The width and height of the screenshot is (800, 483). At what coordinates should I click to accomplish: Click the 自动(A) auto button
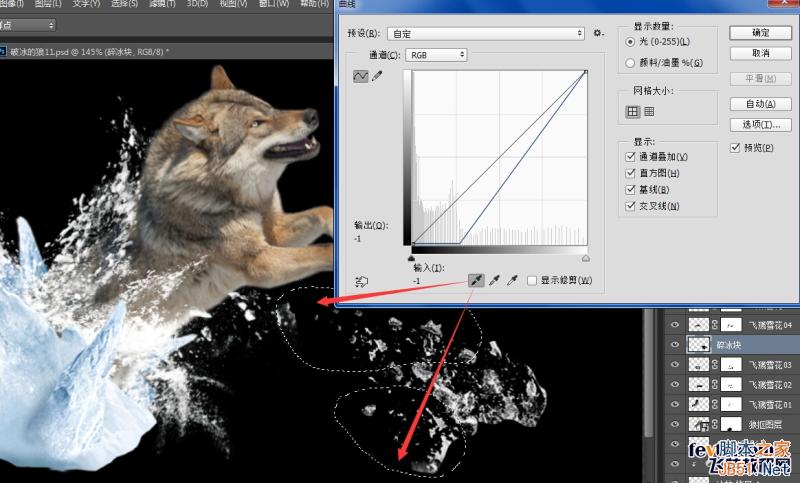[x=760, y=104]
